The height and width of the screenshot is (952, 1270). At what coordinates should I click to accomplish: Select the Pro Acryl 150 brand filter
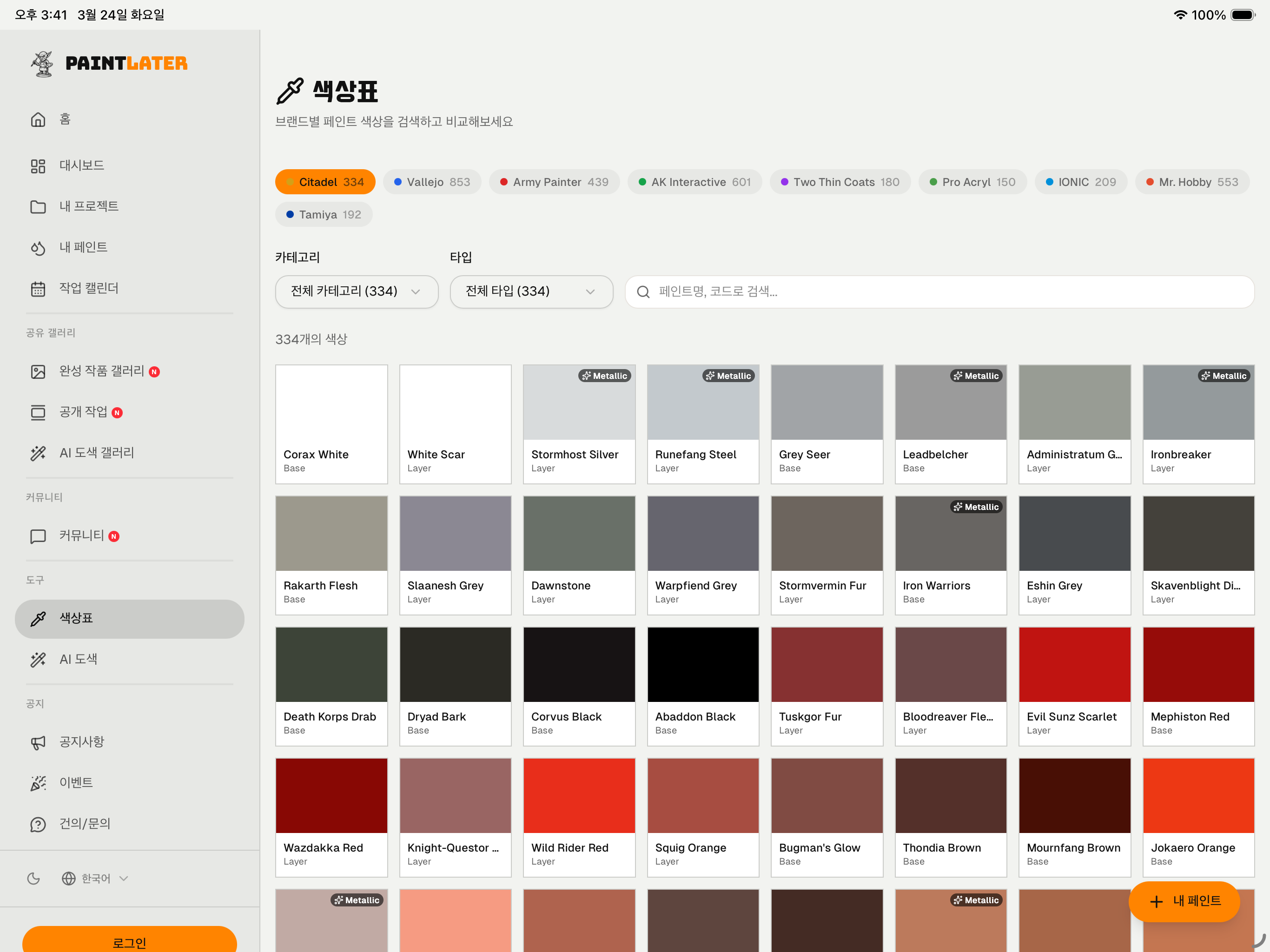pos(972,182)
